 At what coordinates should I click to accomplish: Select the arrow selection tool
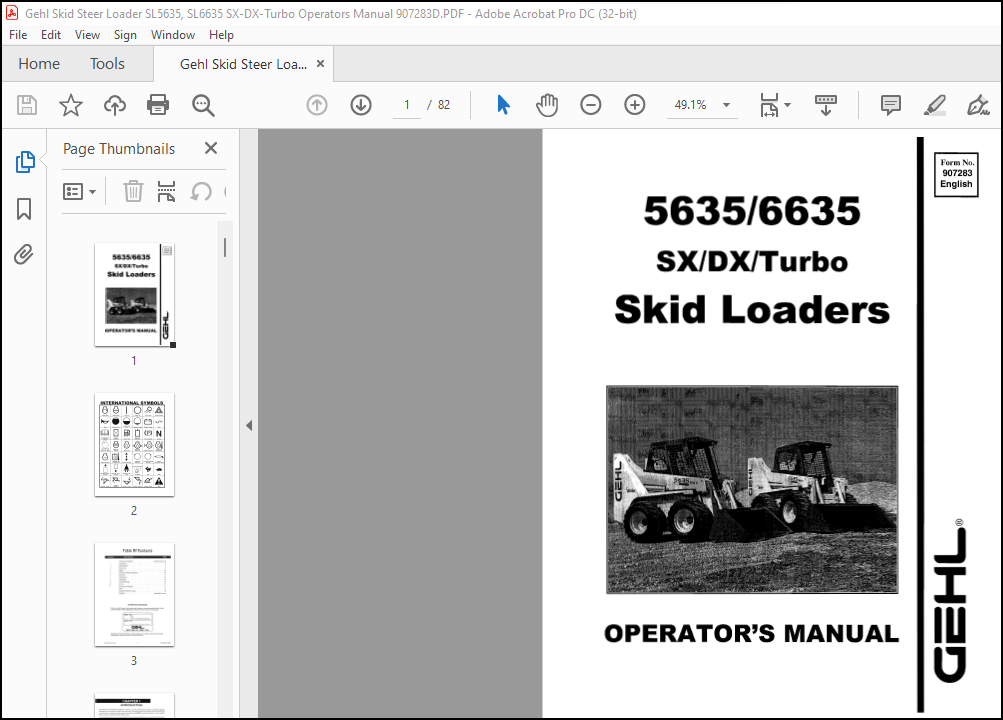pyautogui.click(x=503, y=105)
